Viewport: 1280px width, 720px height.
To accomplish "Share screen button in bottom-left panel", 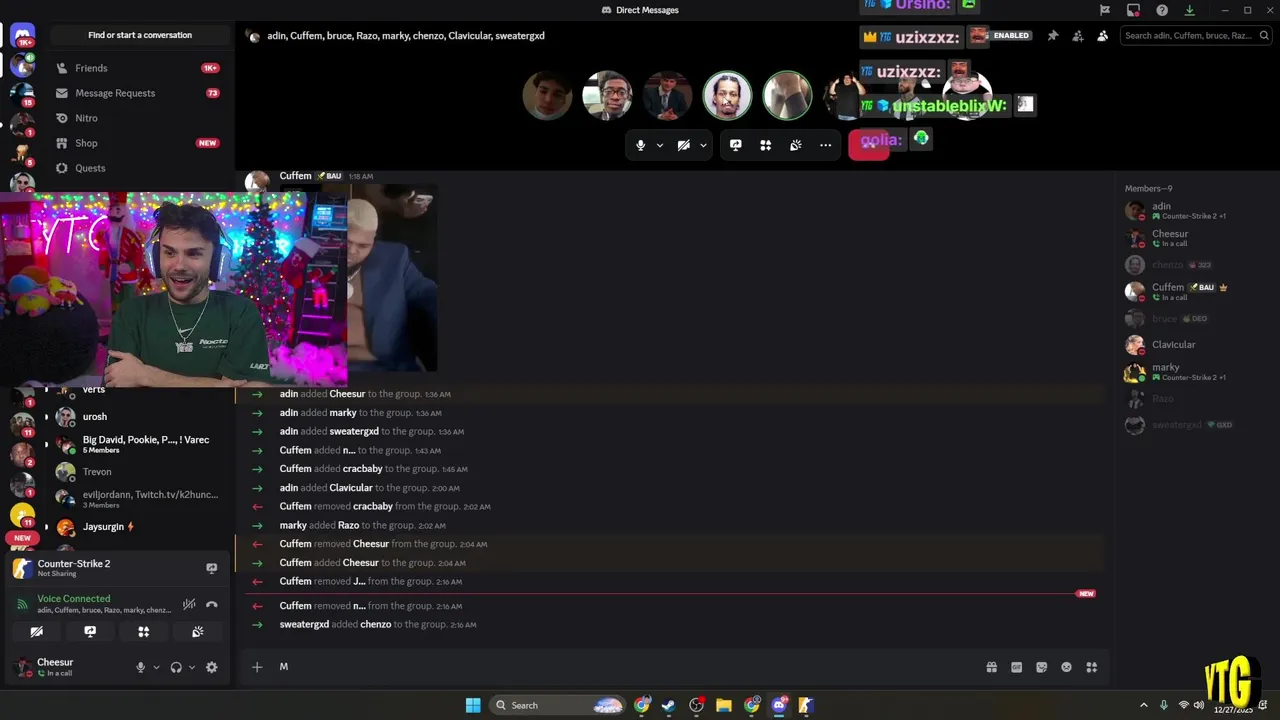I will point(90,632).
